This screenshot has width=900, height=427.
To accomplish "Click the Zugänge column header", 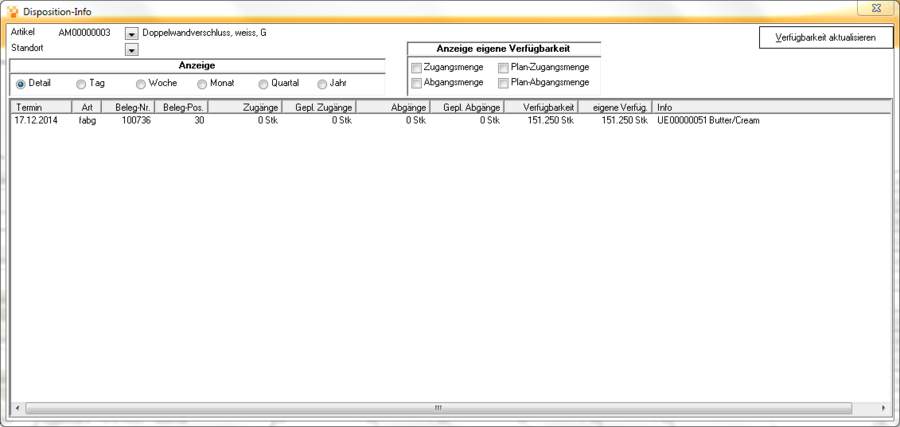I will pyautogui.click(x=246, y=107).
